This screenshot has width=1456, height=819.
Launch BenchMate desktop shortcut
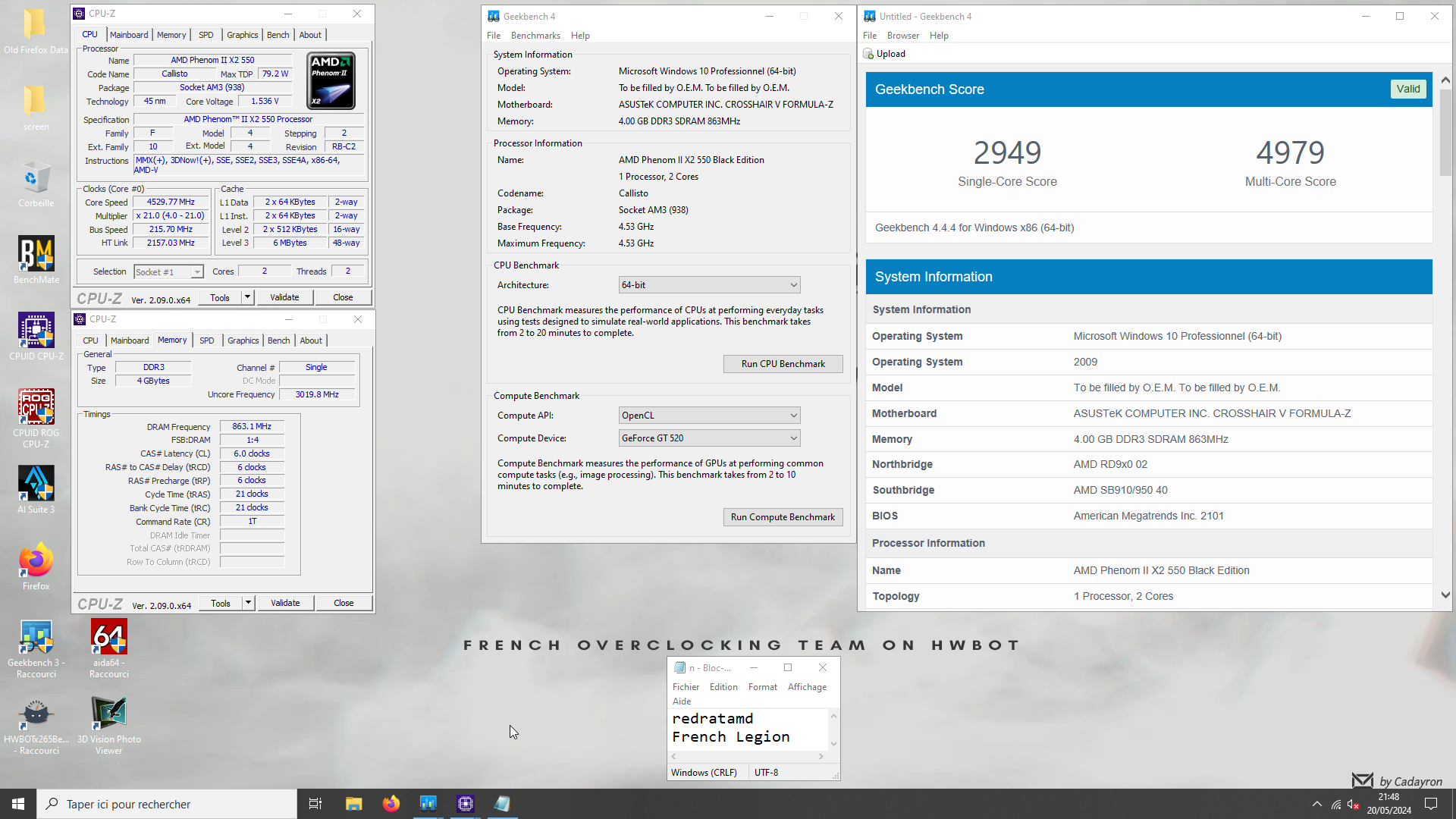tap(36, 260)
